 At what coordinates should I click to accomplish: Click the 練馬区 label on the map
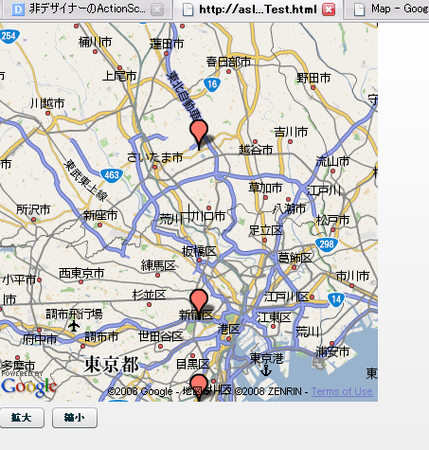point(158,266)
